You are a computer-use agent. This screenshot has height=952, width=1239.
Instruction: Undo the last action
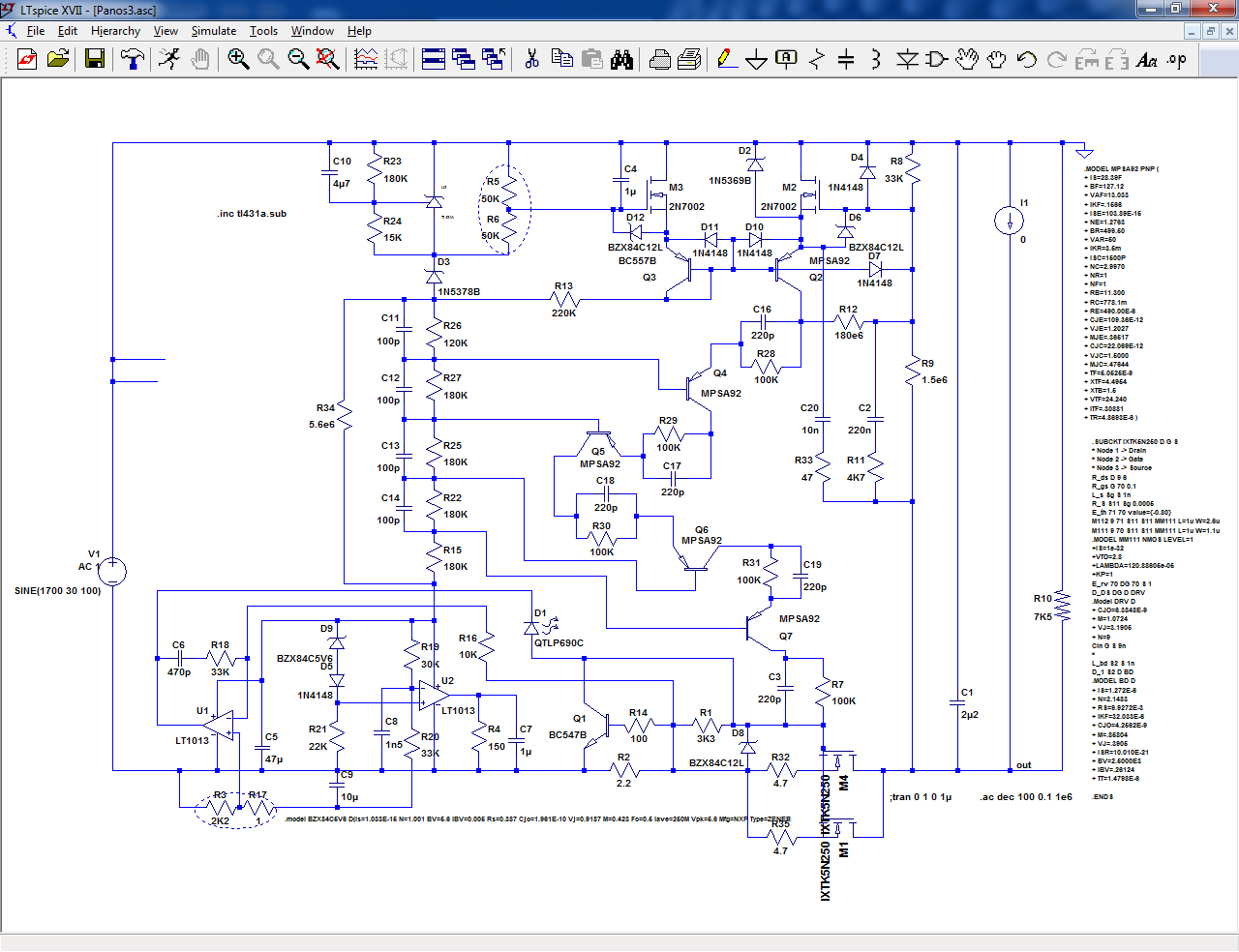[1027, 60]
